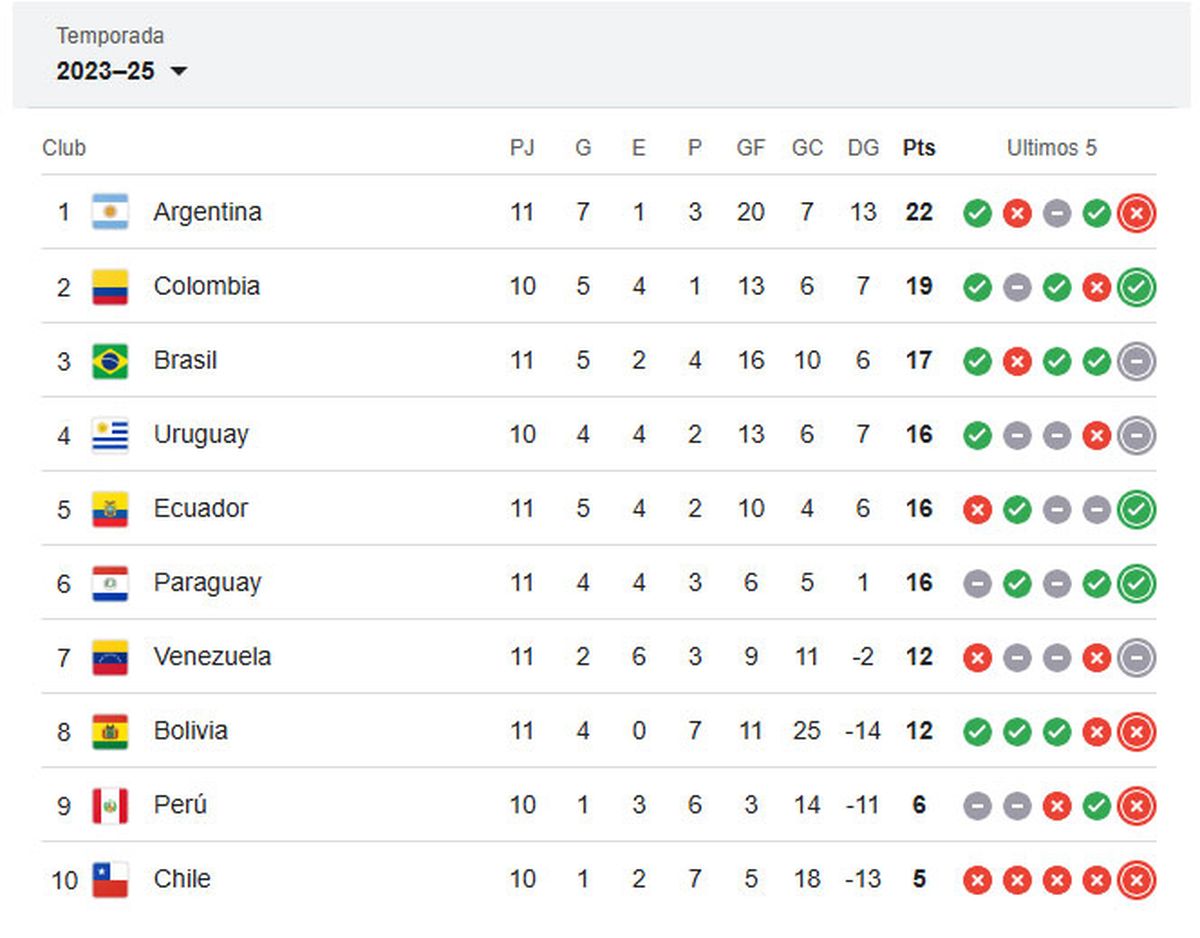Open the Bolivia team row
This screenshot has height=938, width=1200.
[190, 731]
